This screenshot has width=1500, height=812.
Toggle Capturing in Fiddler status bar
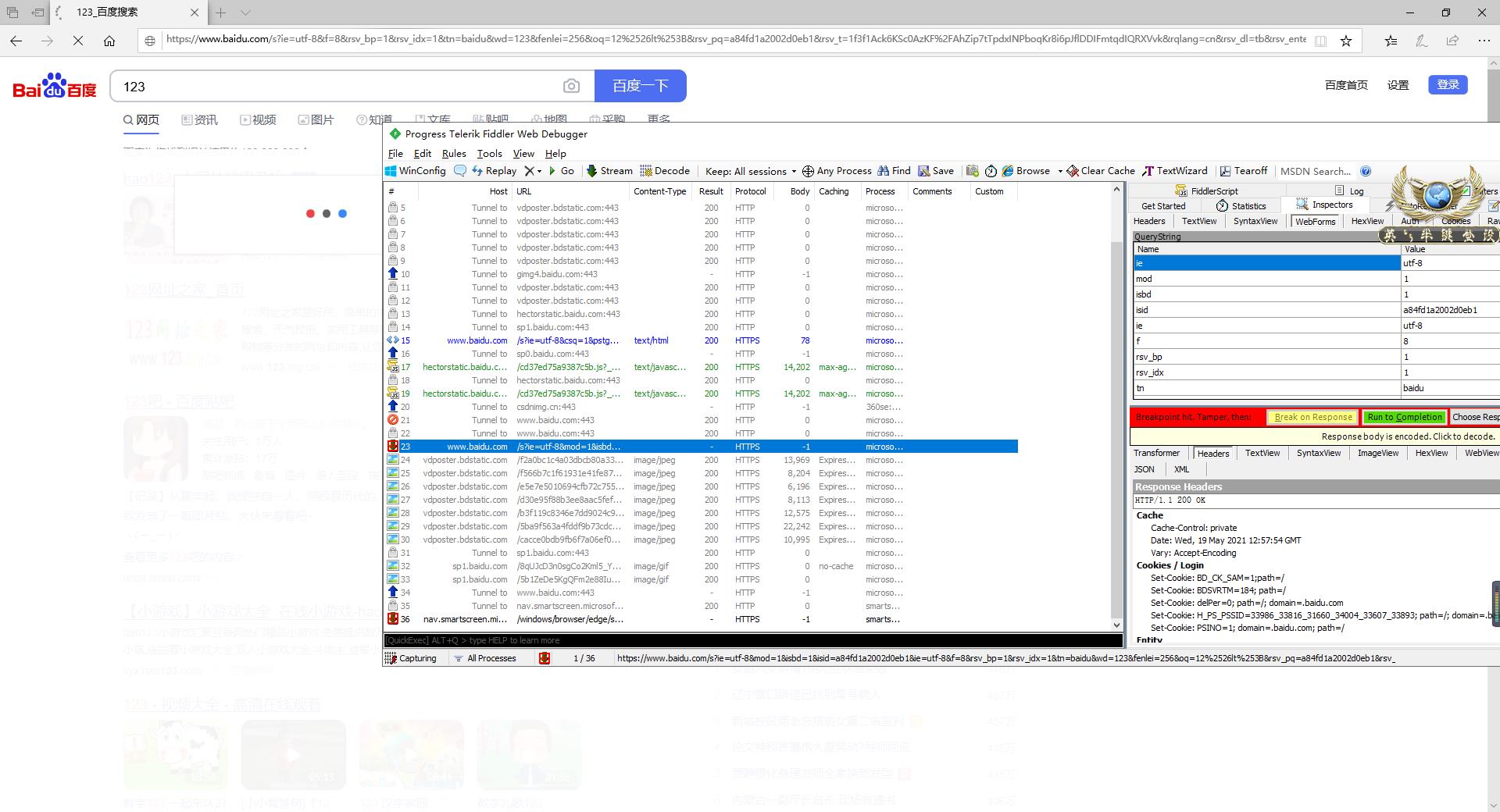coord(411,658)
